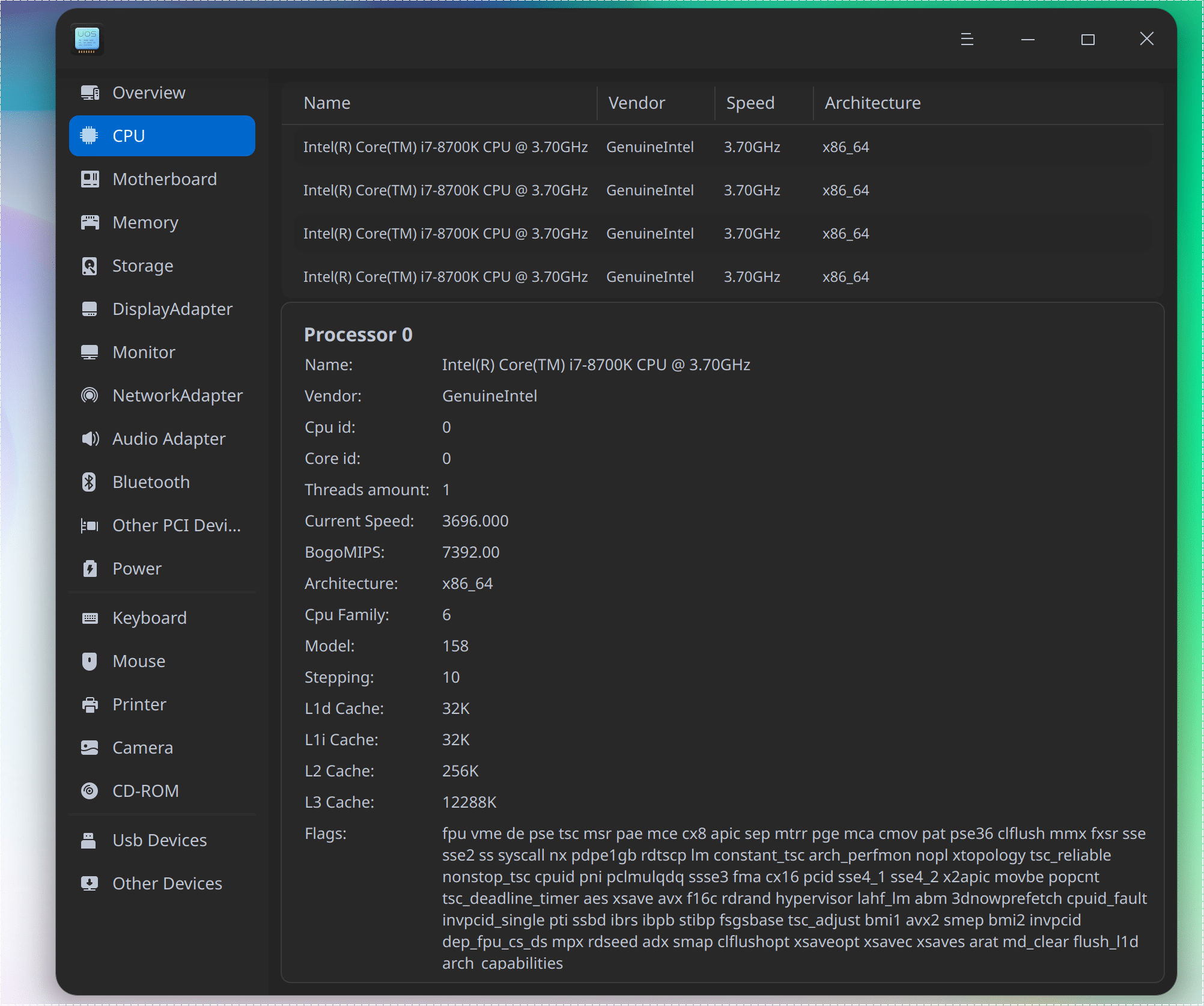
Task: Click the Bluetooth symbol icon
Action: click(x=89, y=482)
